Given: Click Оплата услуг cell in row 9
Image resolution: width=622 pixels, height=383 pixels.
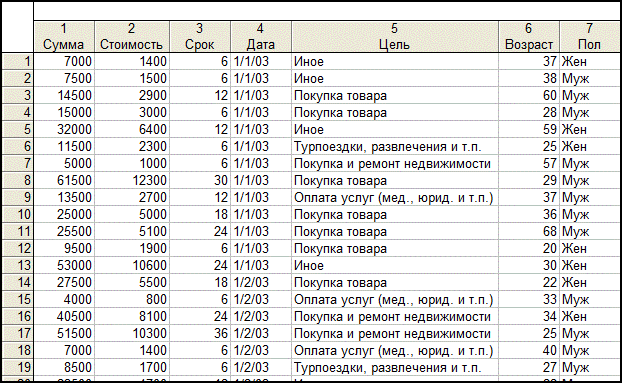Looking at the screenshot, I should click(395, 197).
